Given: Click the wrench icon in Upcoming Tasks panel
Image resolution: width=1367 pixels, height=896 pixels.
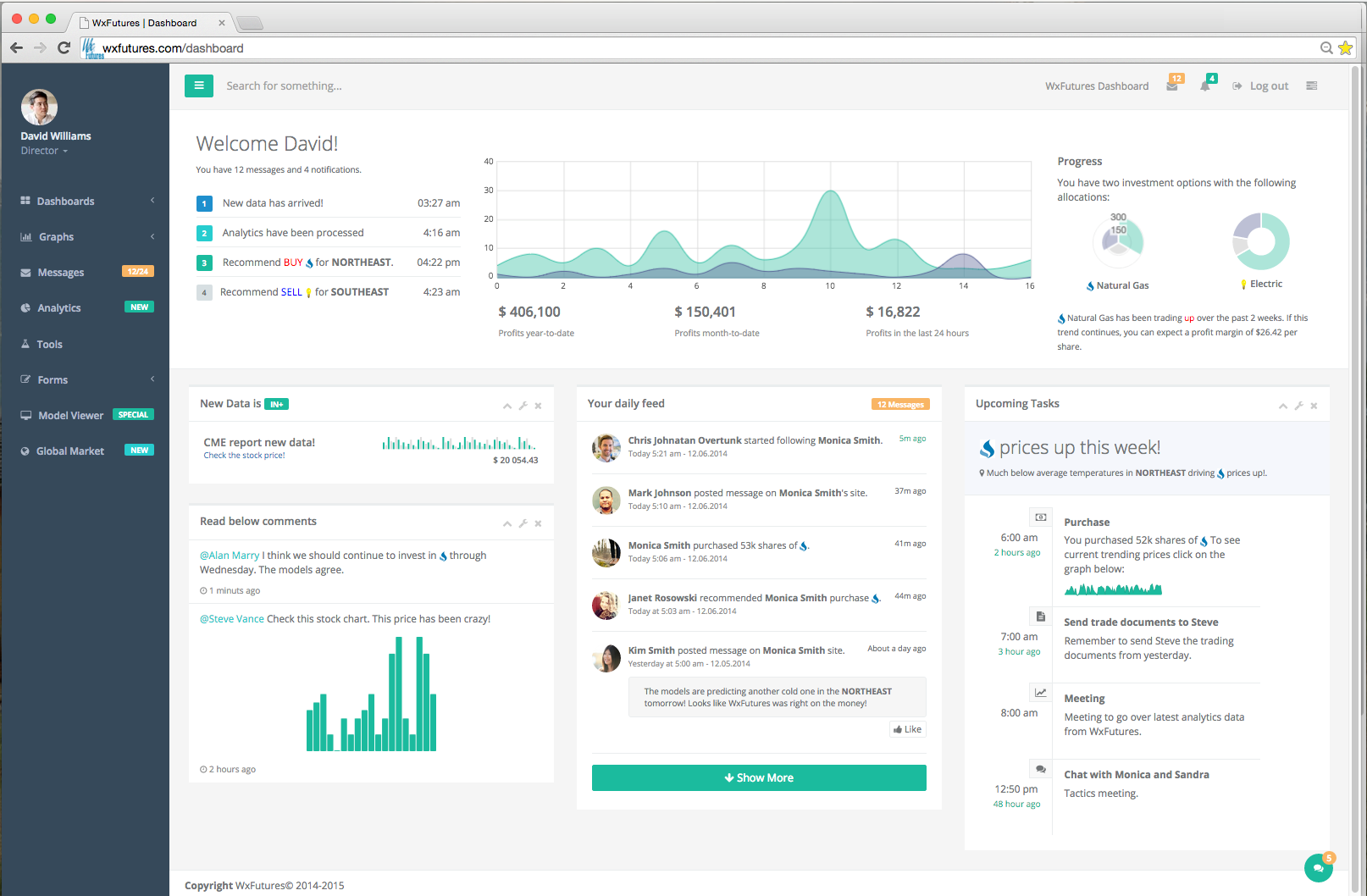Looking at the screenshot, I should coord(1298,406).
